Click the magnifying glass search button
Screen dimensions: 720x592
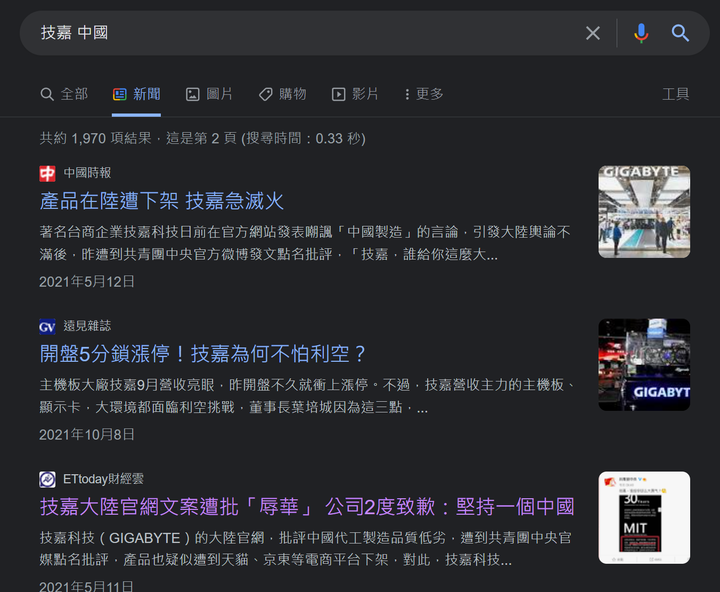pos(680,33)
